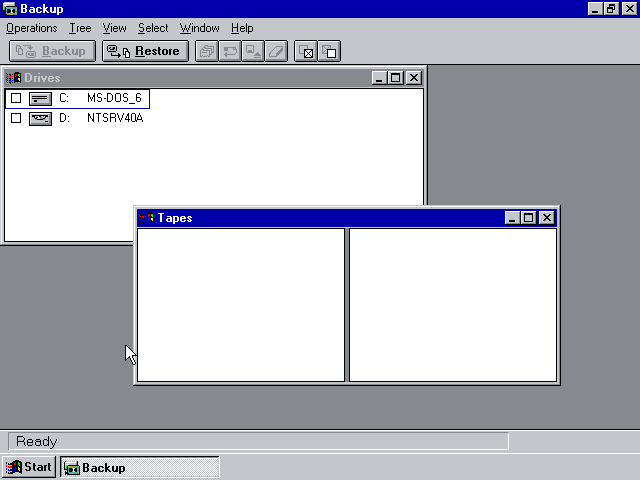640x480 pixels.
Task: Click the Backup application title bar icon
Action: click(9, 9)
